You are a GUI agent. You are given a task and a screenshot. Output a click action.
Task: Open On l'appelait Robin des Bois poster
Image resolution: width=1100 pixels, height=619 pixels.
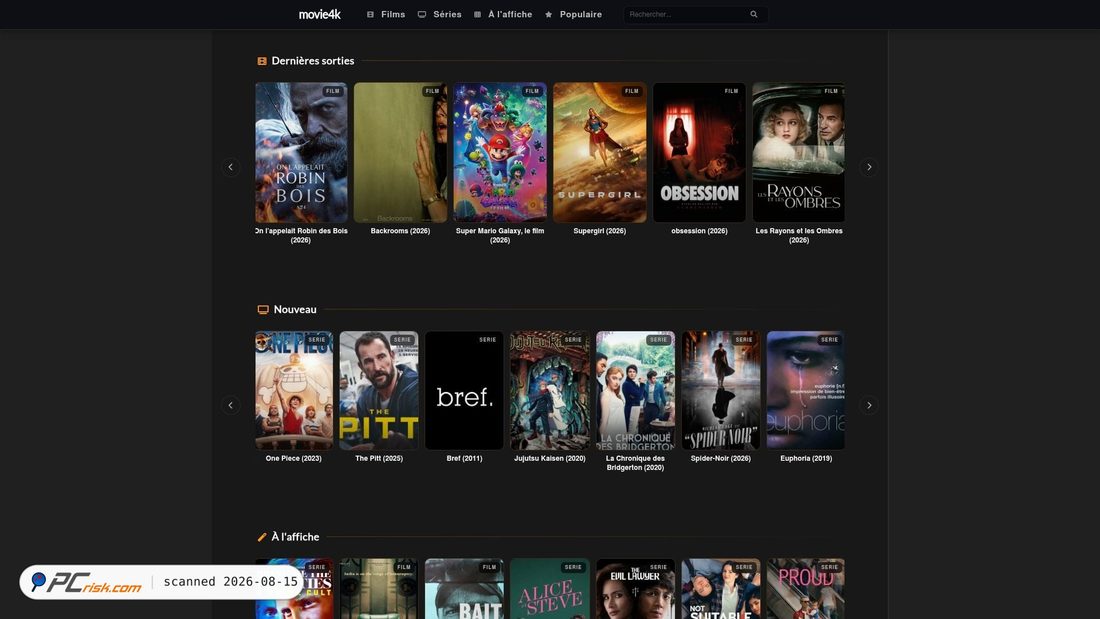[x=302, y=152]
